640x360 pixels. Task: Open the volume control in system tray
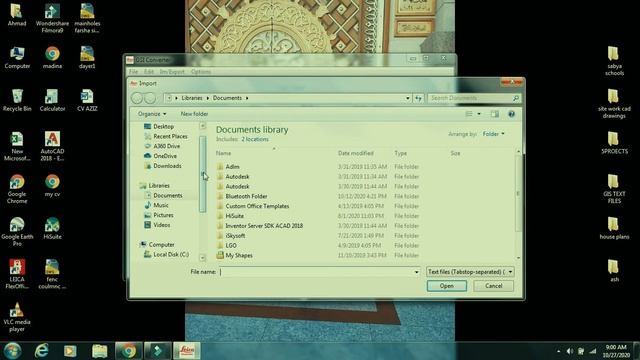click(569, 351)
